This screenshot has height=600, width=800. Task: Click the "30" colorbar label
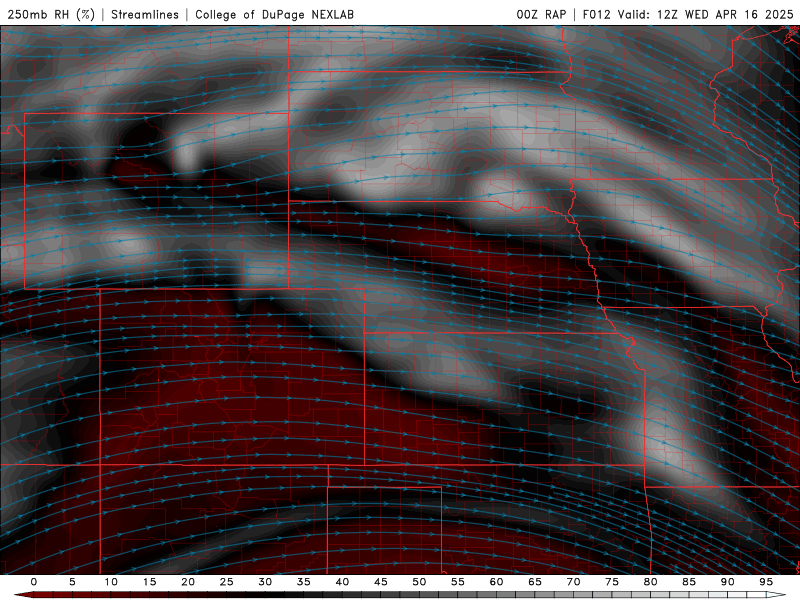[265, 582]
